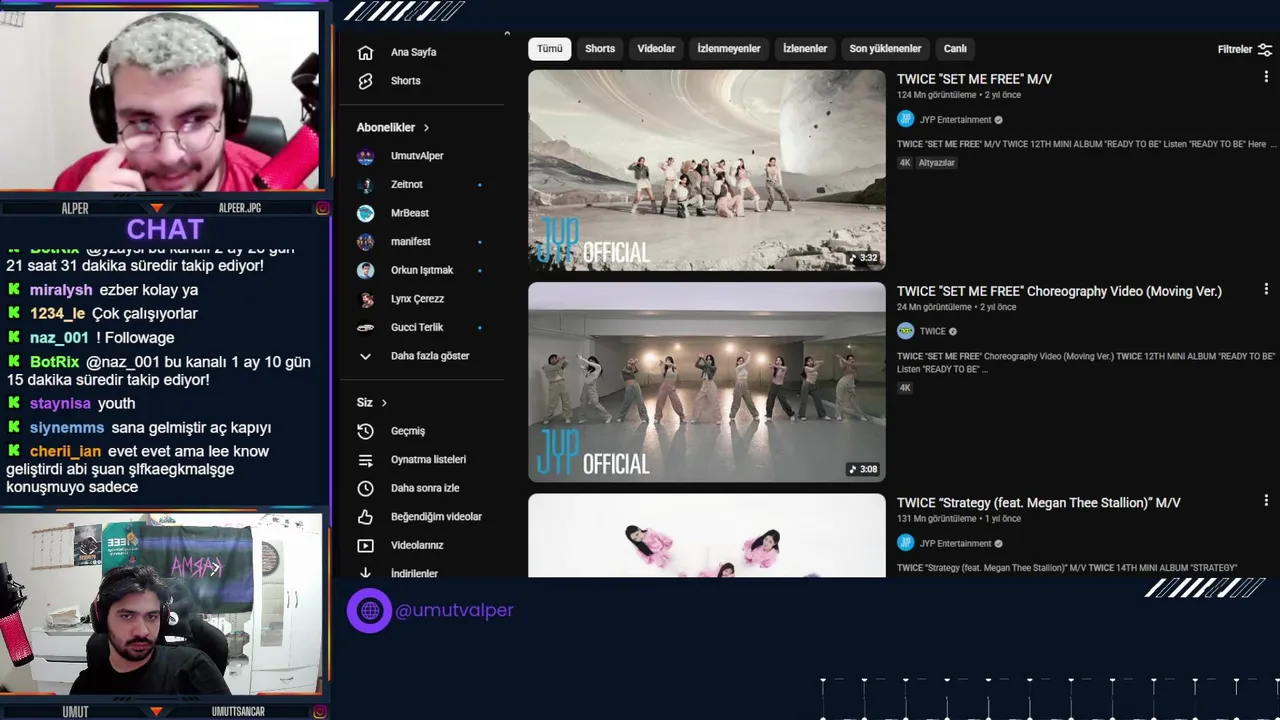Open options menu for SET ME FREE M/V
The image size is (1280, 720).
coord(1266,77)
